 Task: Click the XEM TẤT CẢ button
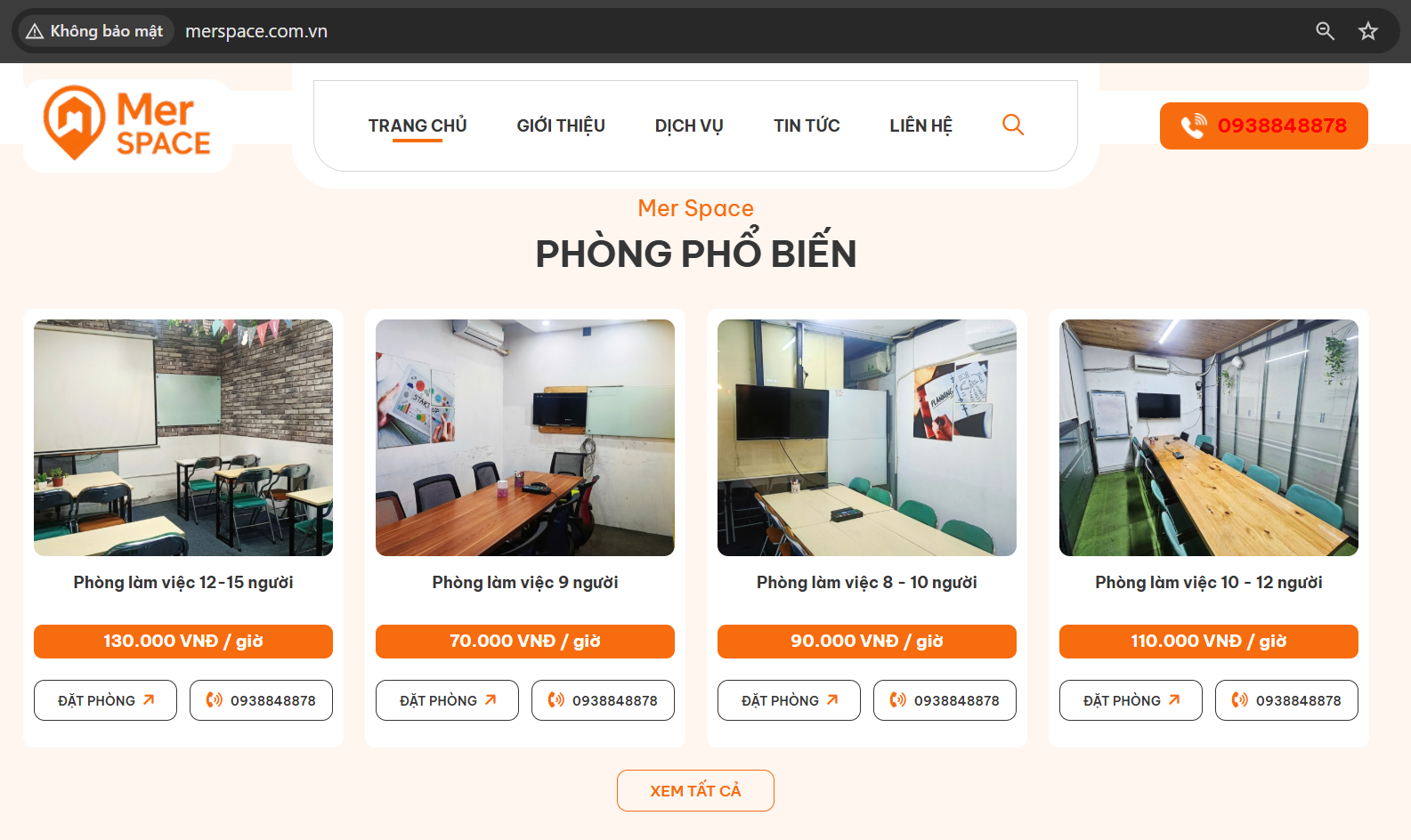pyautogui.click(x=695, y=790)
